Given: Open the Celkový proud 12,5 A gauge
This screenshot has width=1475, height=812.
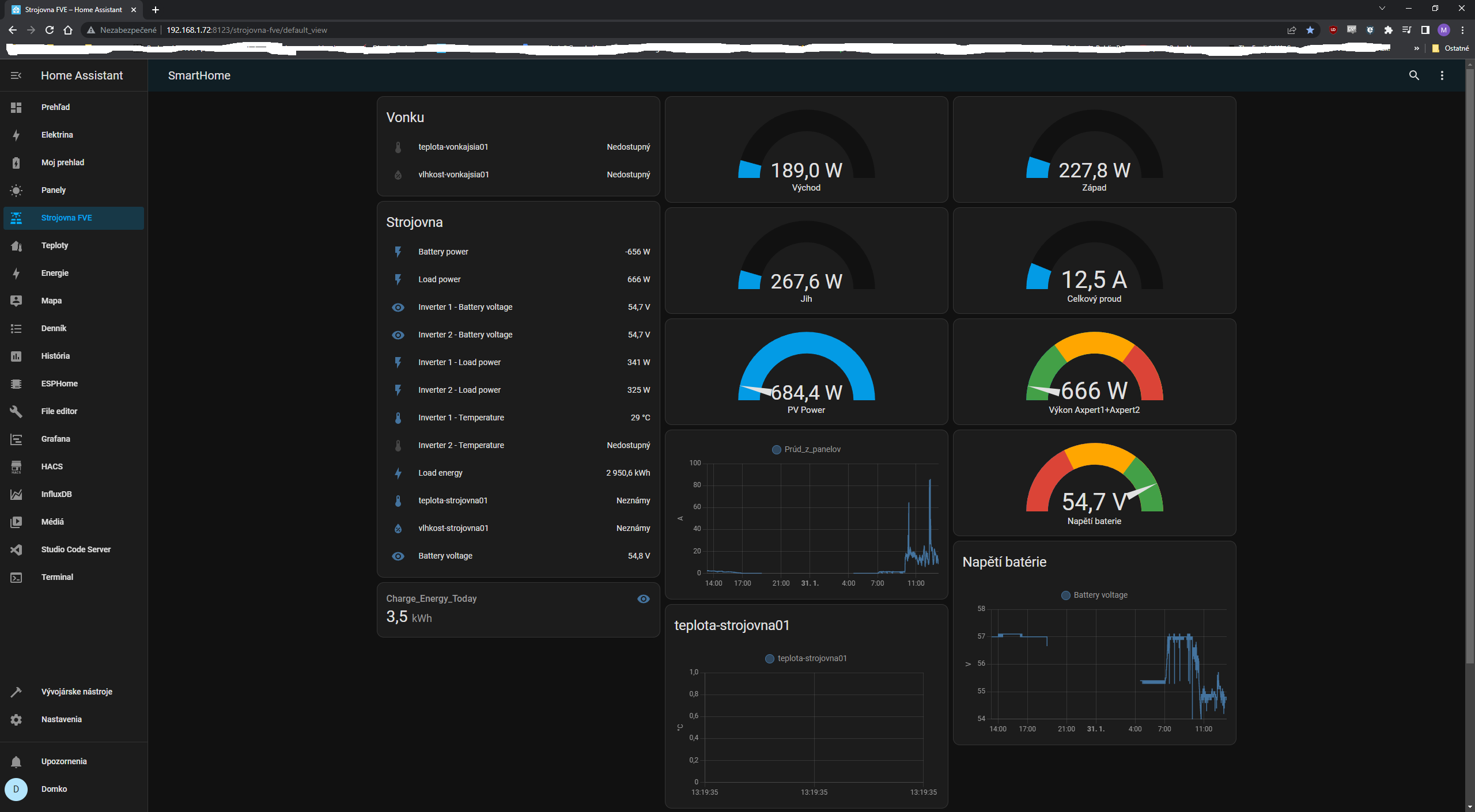Looking at the screenshot, I should [1094, 260].
